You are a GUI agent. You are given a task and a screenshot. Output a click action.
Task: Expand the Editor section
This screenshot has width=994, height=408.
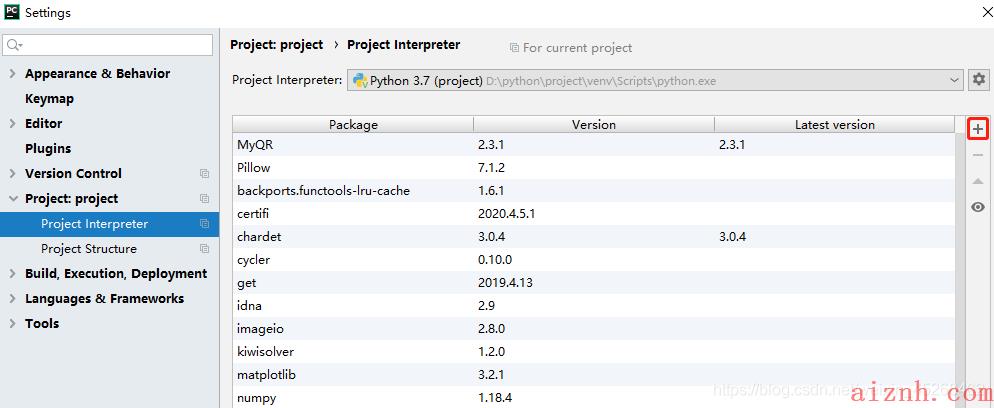point(12,124)
